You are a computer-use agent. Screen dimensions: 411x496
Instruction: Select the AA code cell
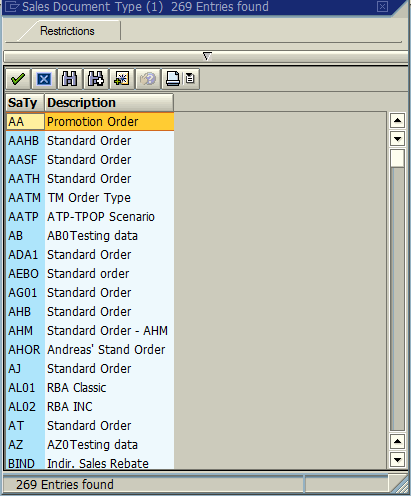(25, 122)
